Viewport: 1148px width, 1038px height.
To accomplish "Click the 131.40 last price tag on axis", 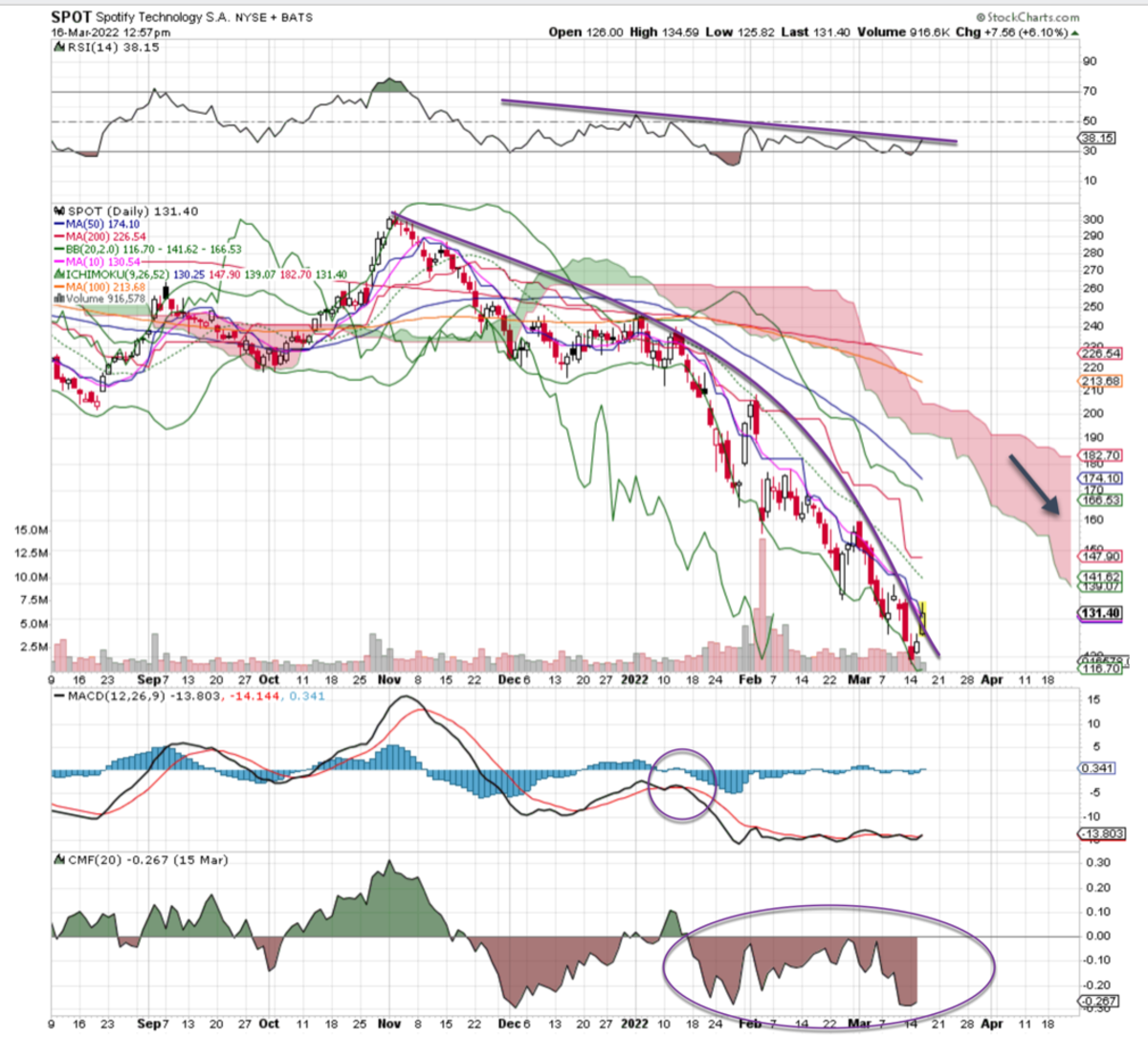I will pos(1100,613).
